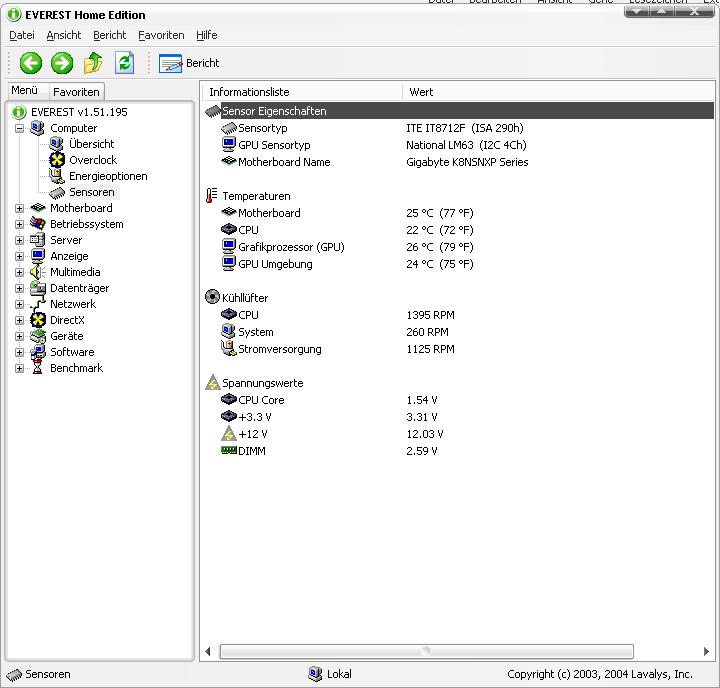Viewport: 720px width, 688px height.
Task: Select the Motherboard Name row
Action: point(459,162)
